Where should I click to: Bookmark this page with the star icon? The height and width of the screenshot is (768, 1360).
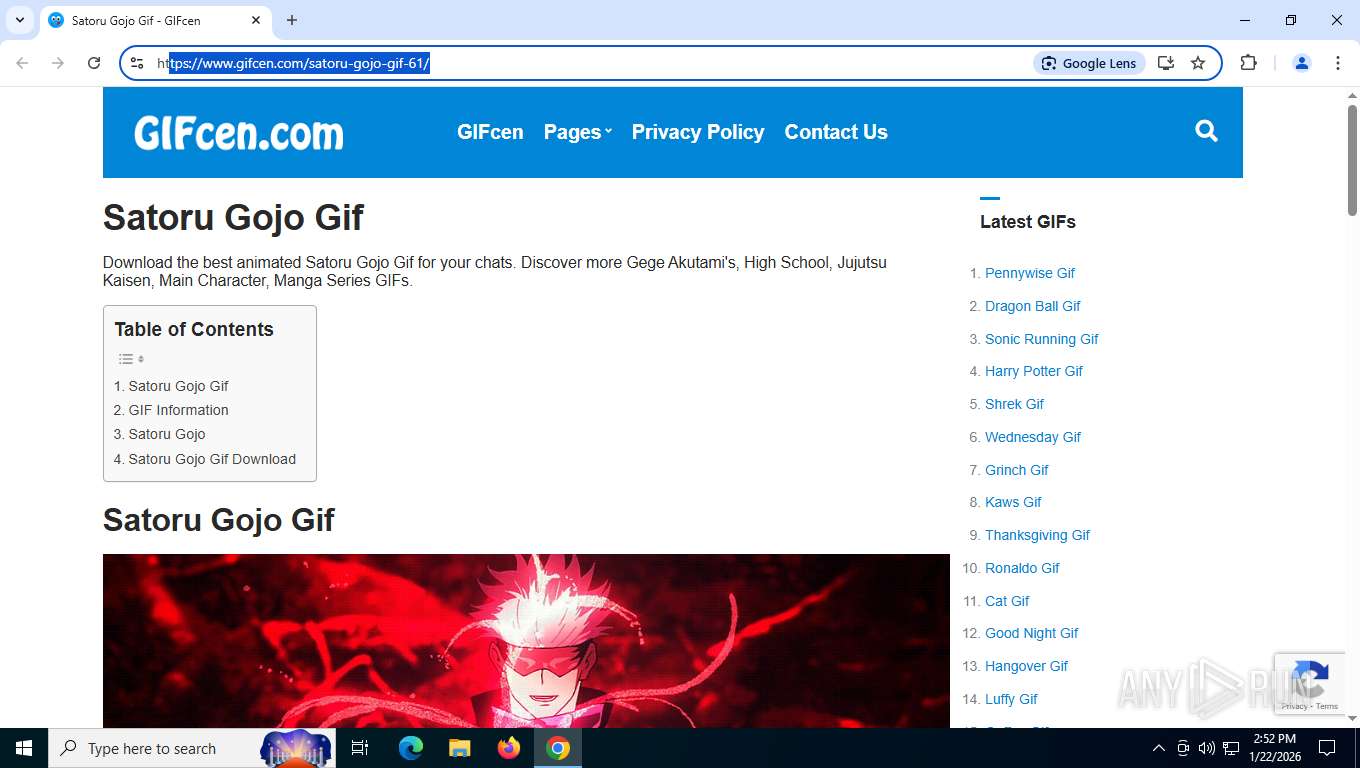[x=1198, y=63]
